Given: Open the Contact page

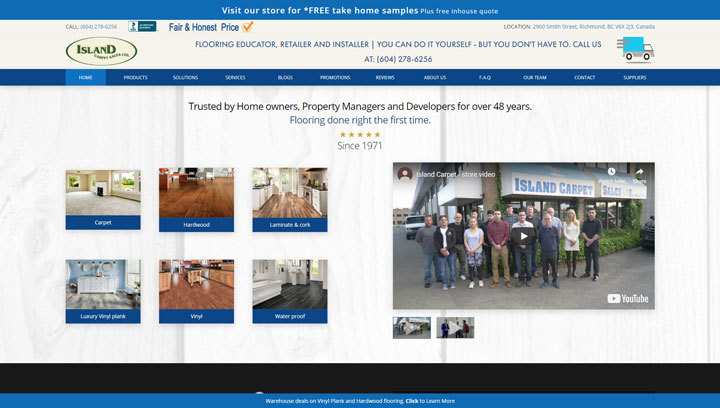Looking at the screenshot, I should point(584,77).
